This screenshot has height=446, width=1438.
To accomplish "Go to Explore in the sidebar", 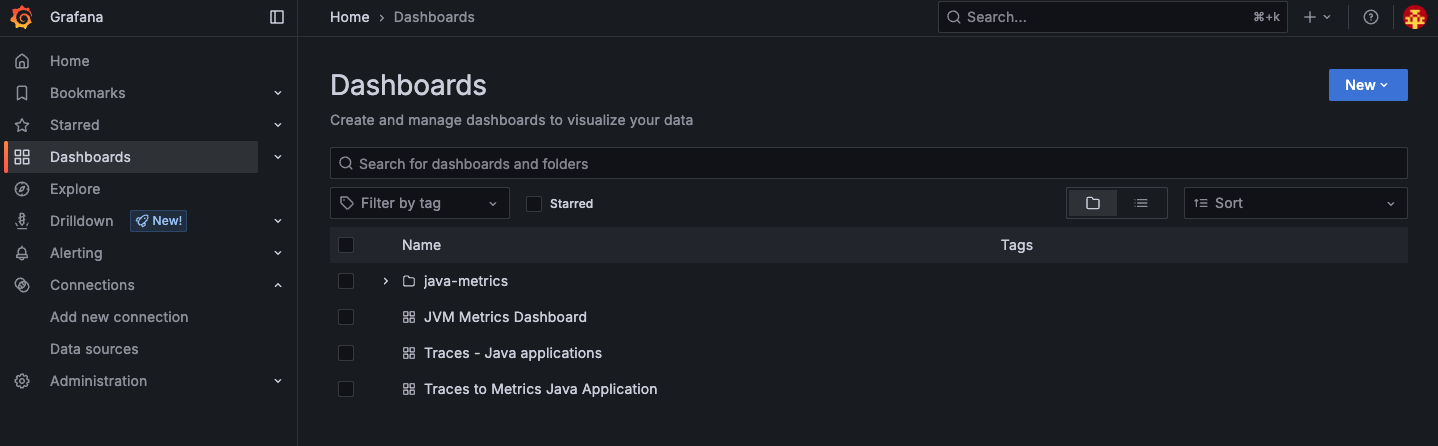I will (x=75, y=189).
